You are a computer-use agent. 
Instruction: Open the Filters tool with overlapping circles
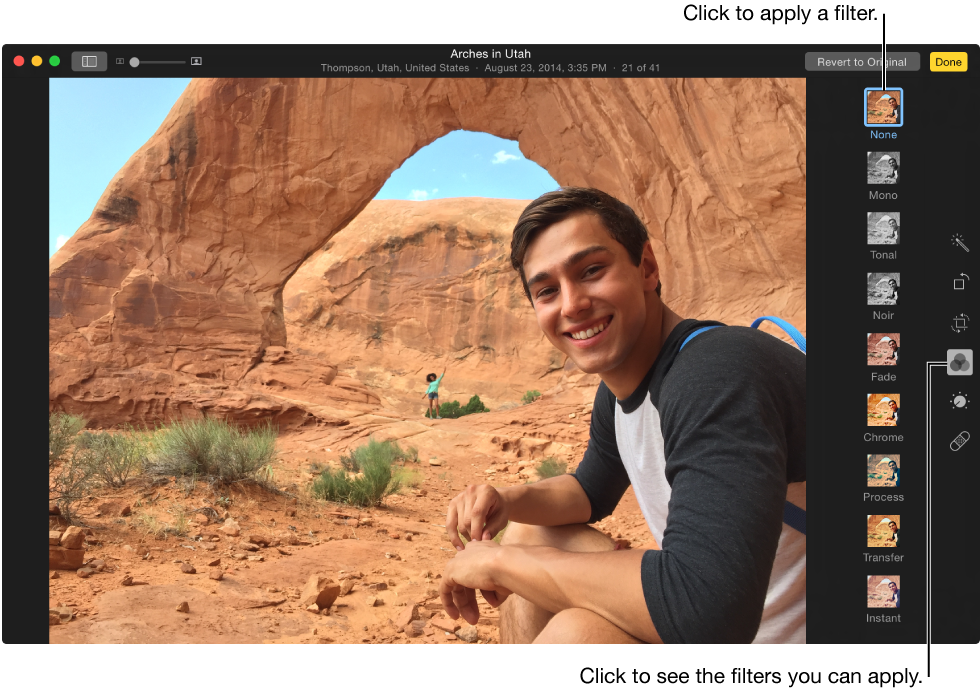[x=959, y=362]
